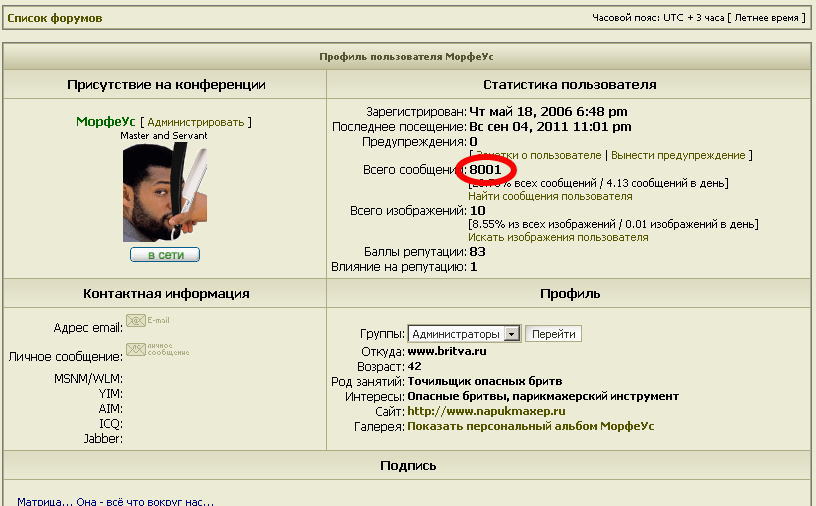Screen dimensions: 816x506
Task: Open 'Искать изображения пользователя' link
Action: [x=558, y=238]
